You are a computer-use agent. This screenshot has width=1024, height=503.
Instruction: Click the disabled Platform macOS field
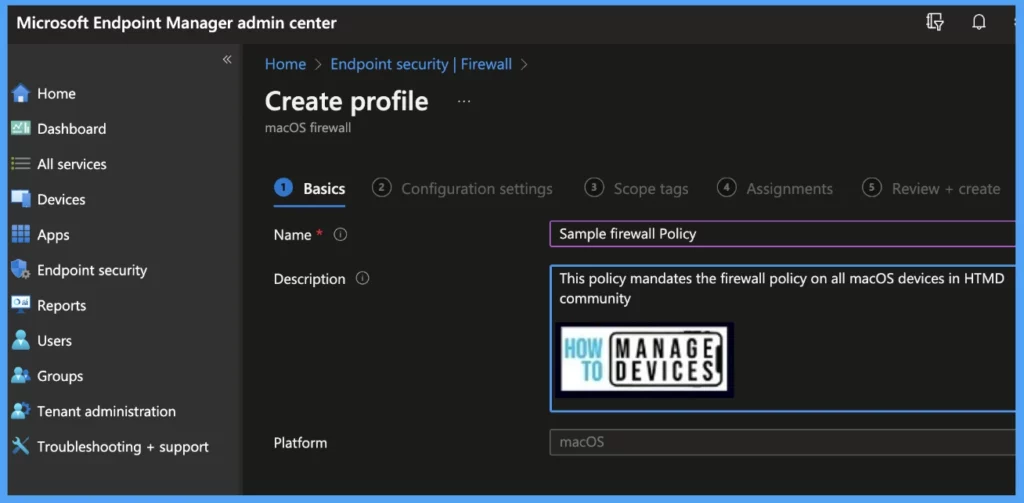(780, 442)
